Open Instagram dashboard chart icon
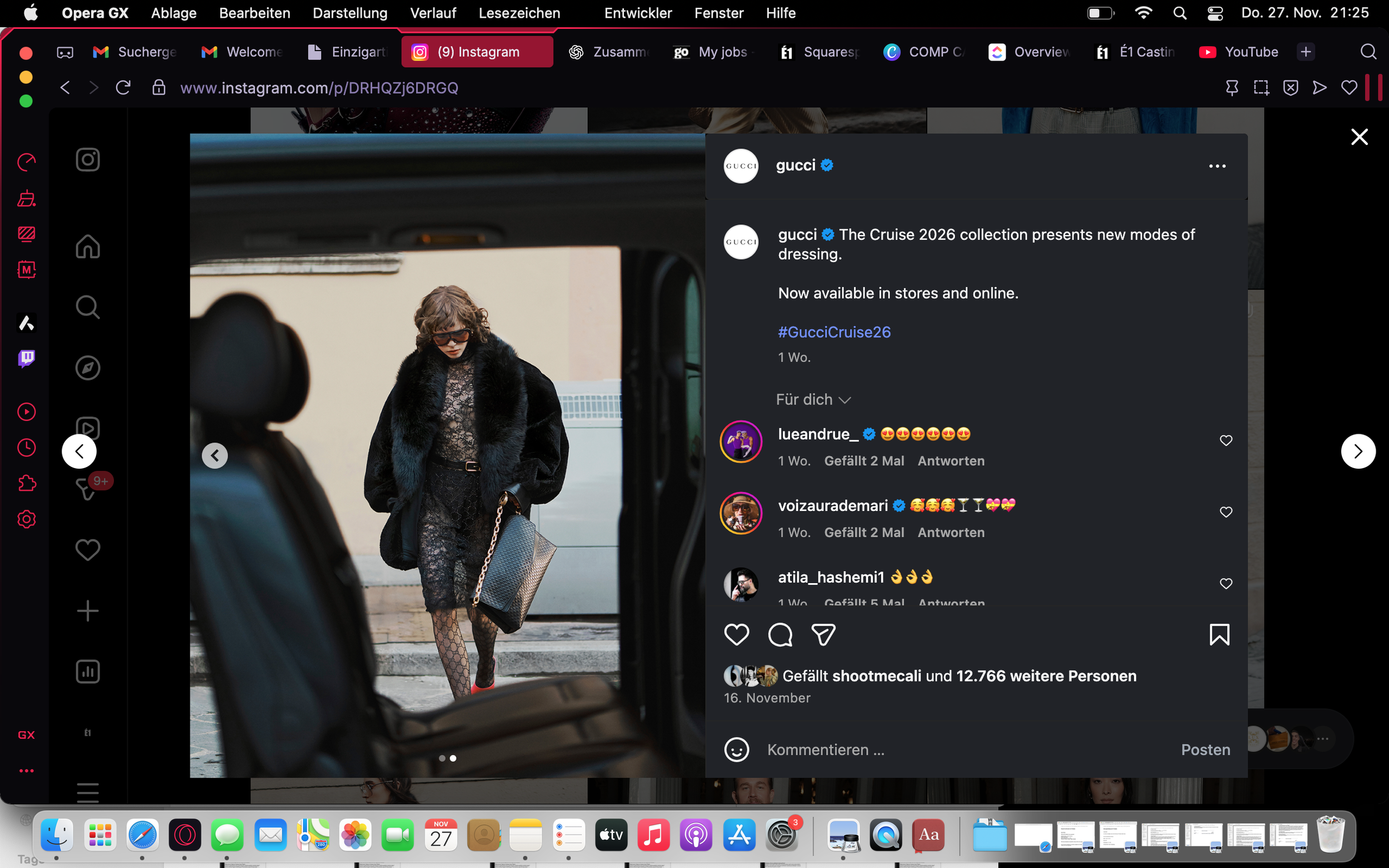The width and height of the screenshot is (1389, 868). 88,671
